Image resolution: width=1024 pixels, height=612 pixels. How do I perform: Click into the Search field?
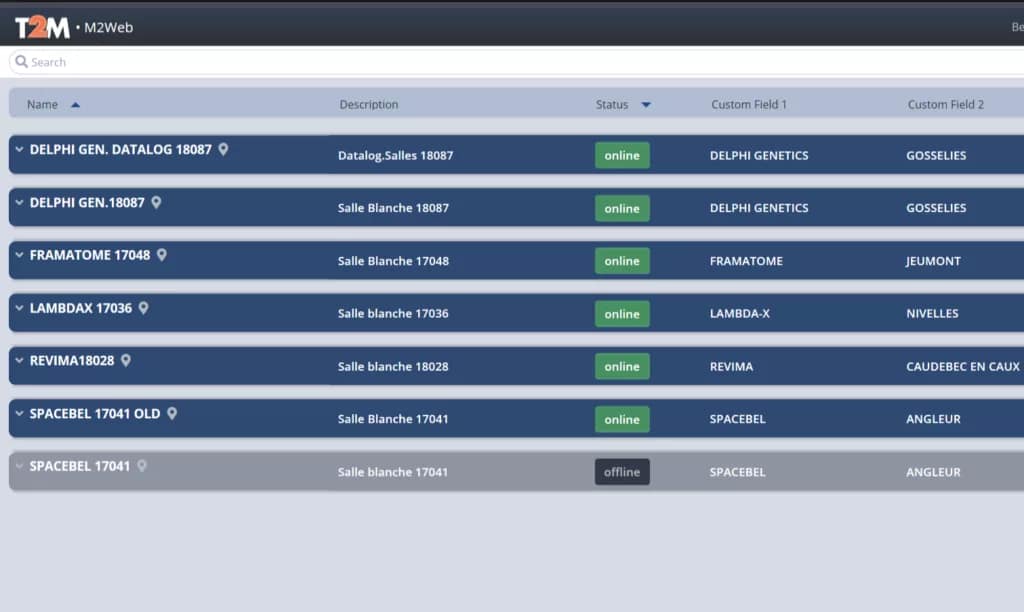500,62
